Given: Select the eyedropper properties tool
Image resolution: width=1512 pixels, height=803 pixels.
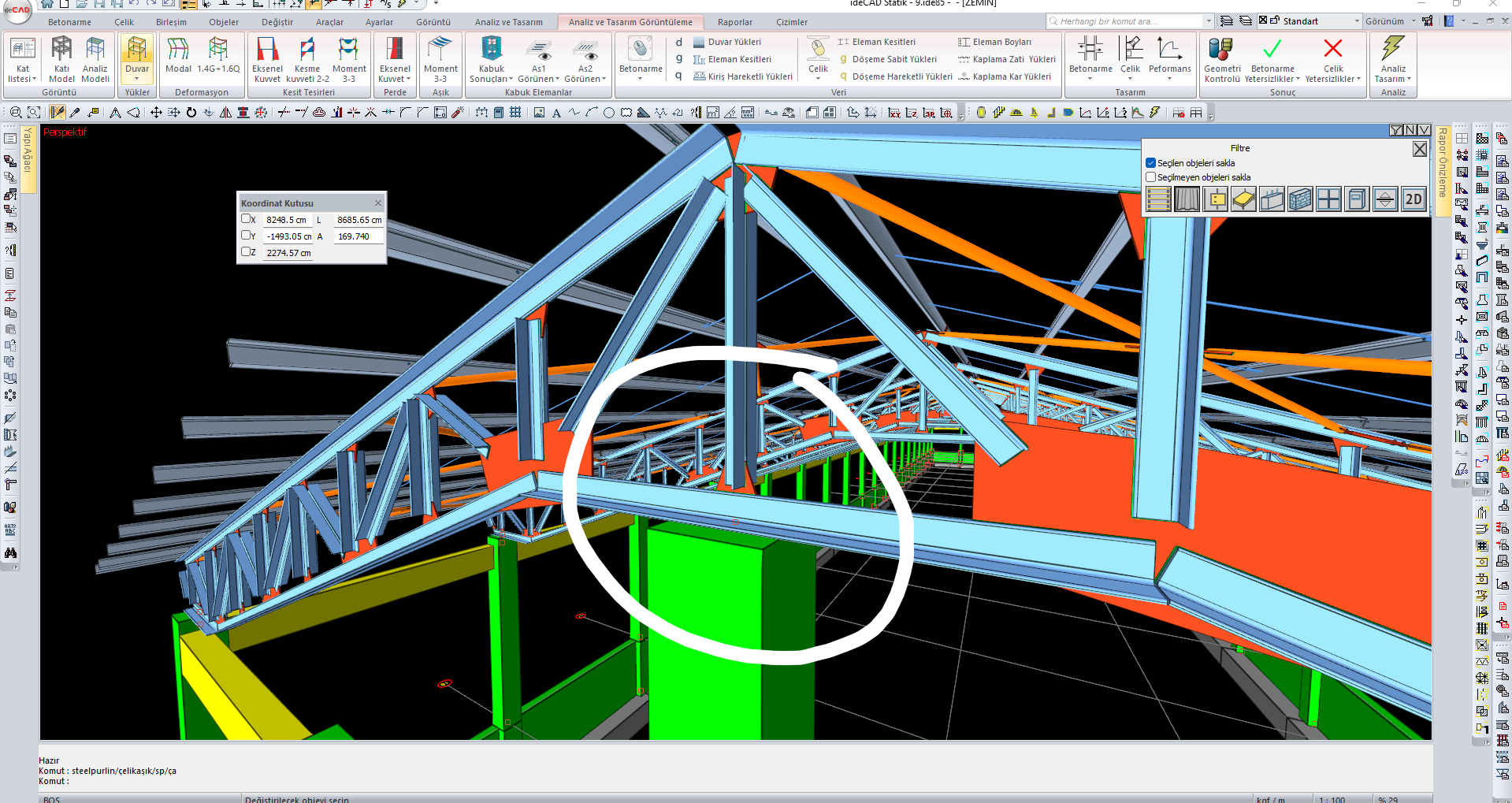Looking at the screenshot, I should 75,113.
